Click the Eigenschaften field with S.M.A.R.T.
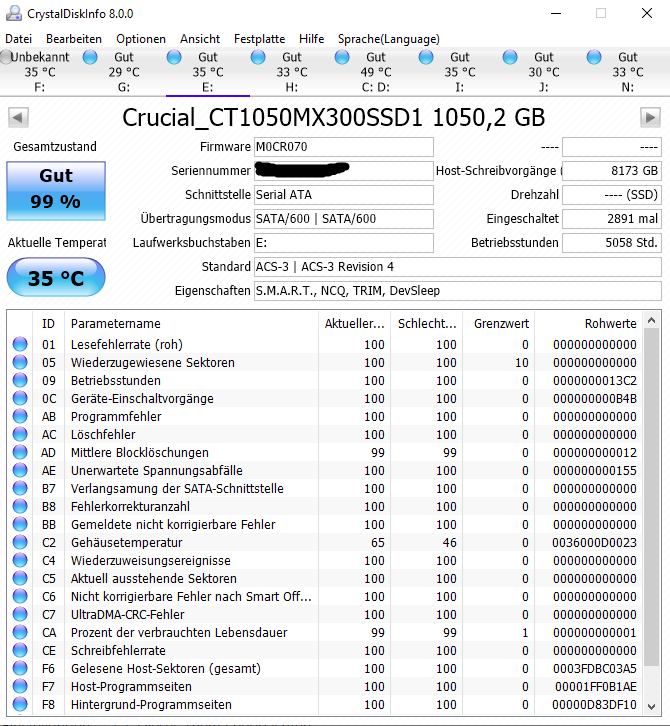The image size is (670, 726). click(x=457, y=291)
